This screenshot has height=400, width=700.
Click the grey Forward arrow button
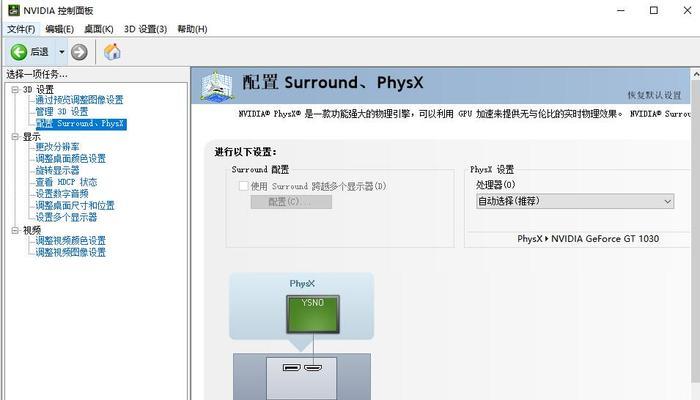[x=79, y=52]
